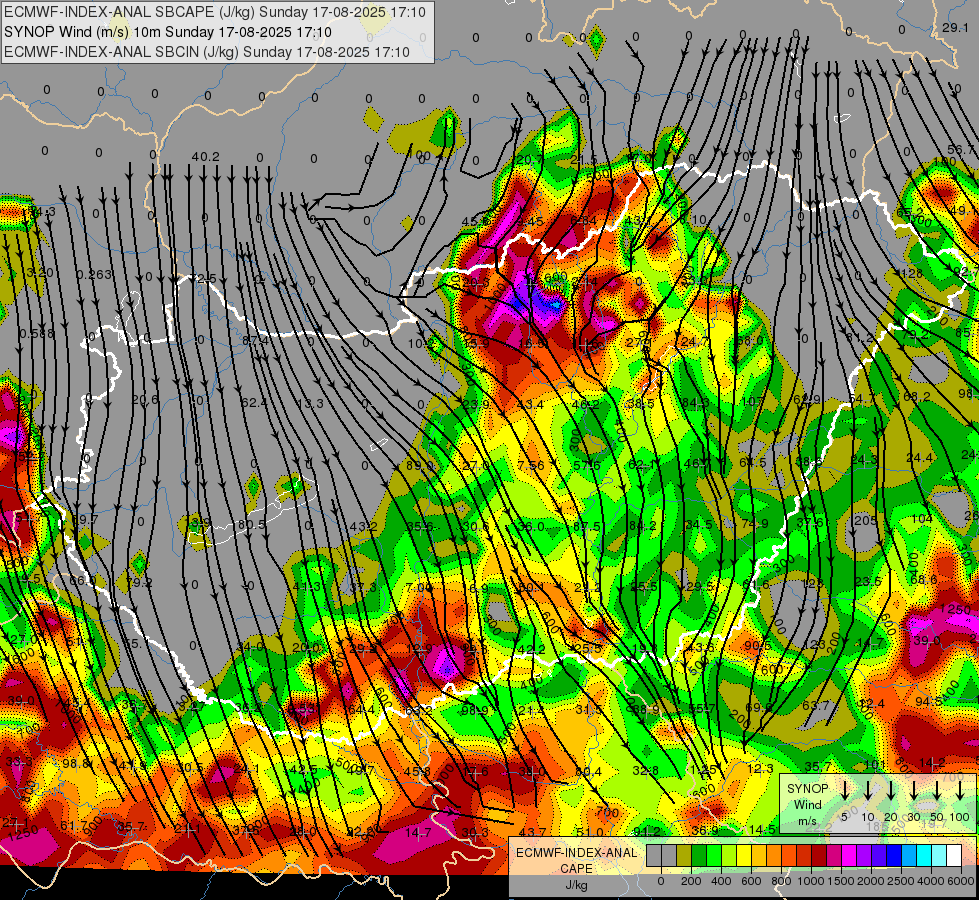Viewport: 979px width, 900px height.
Task: Click the map value '0.263'
Action: (94, 275)
